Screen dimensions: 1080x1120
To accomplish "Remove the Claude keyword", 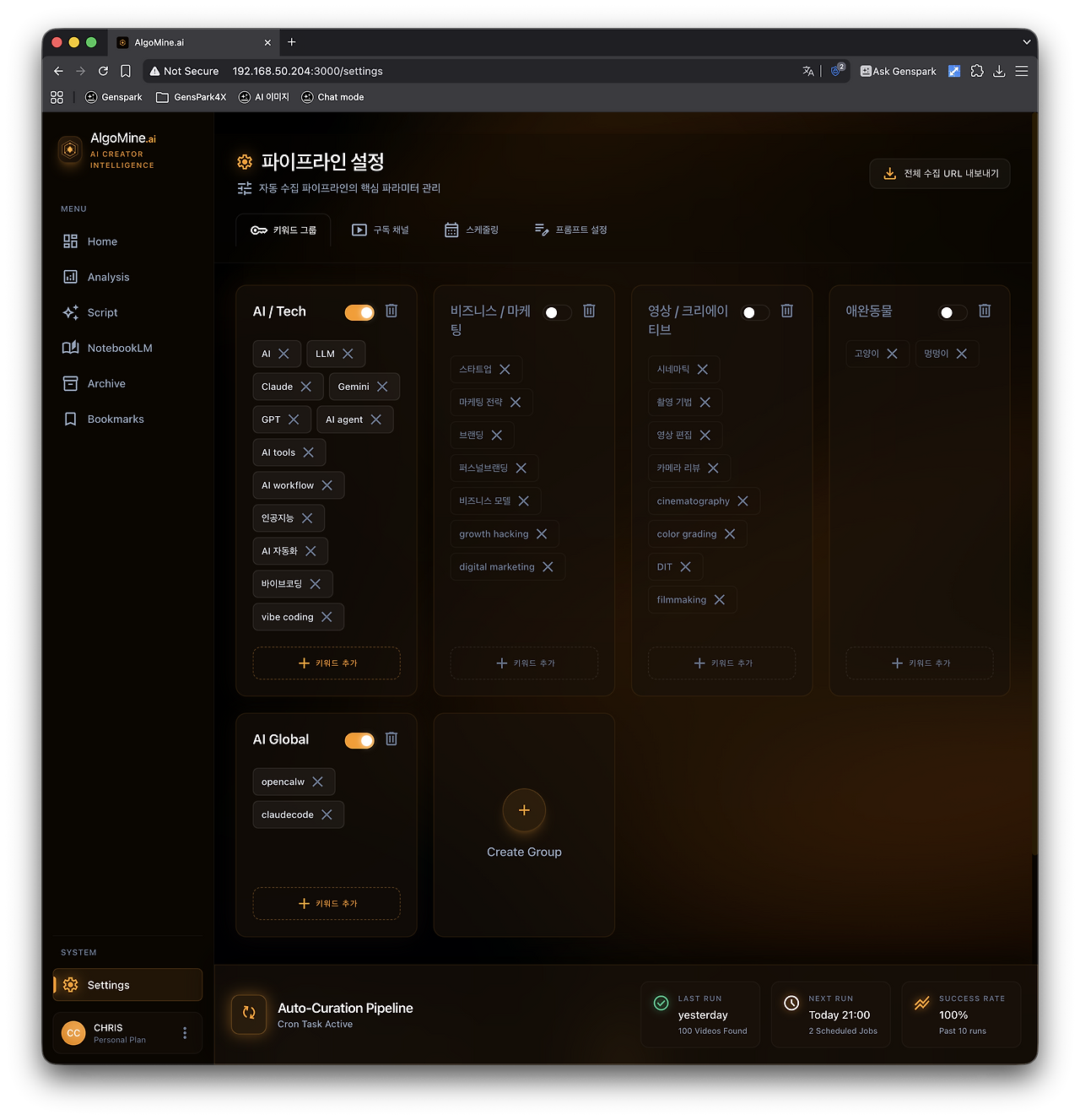I will coord(306,387).
